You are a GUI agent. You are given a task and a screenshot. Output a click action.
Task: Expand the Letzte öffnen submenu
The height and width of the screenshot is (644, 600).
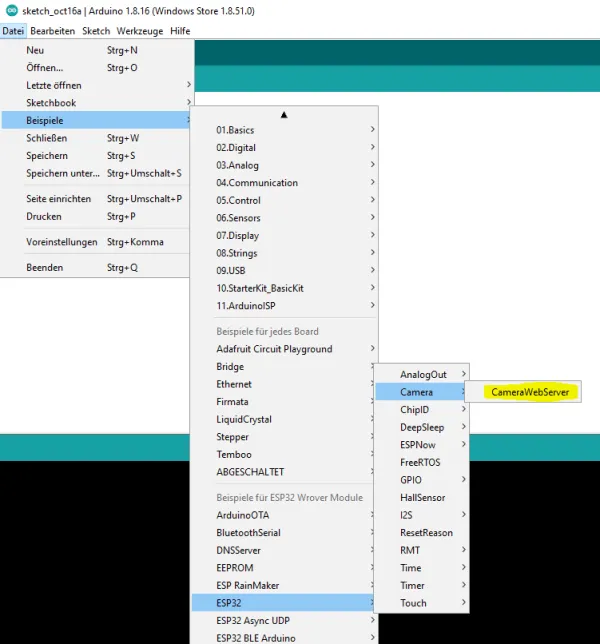tap(54, 86)
